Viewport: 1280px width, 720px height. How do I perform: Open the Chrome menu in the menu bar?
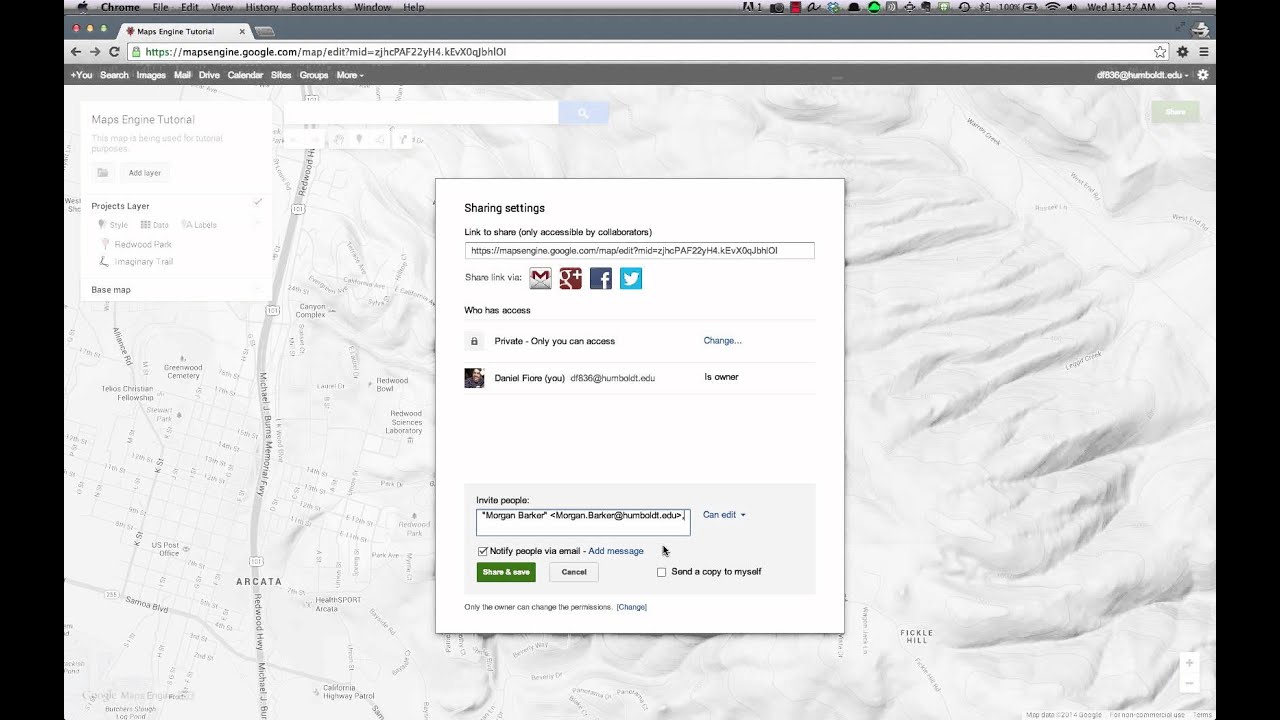click(x=120, y=7)
